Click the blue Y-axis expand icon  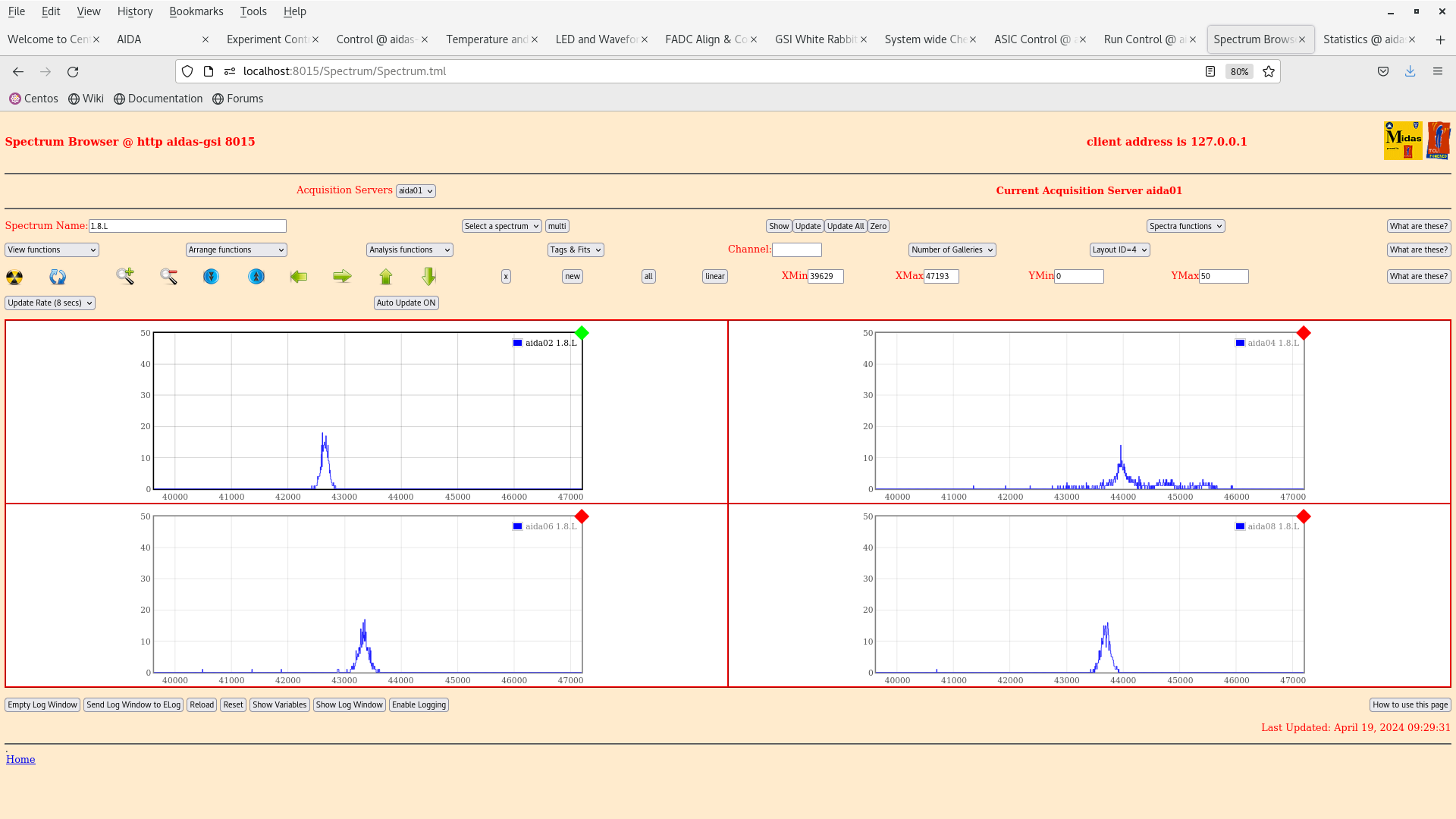pos(256,277)
